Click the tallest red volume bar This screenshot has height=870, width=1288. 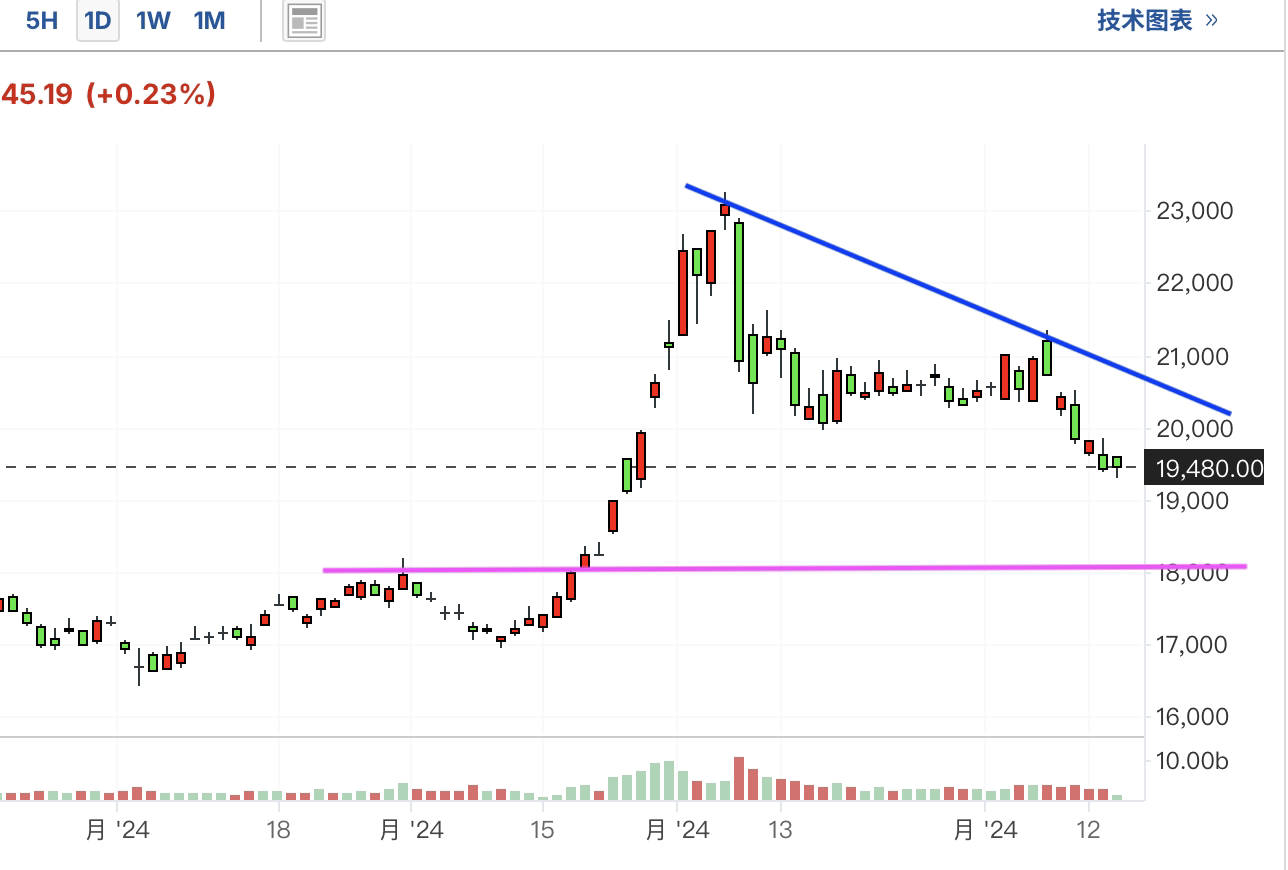pyautogui.click(x=739, y=779)
